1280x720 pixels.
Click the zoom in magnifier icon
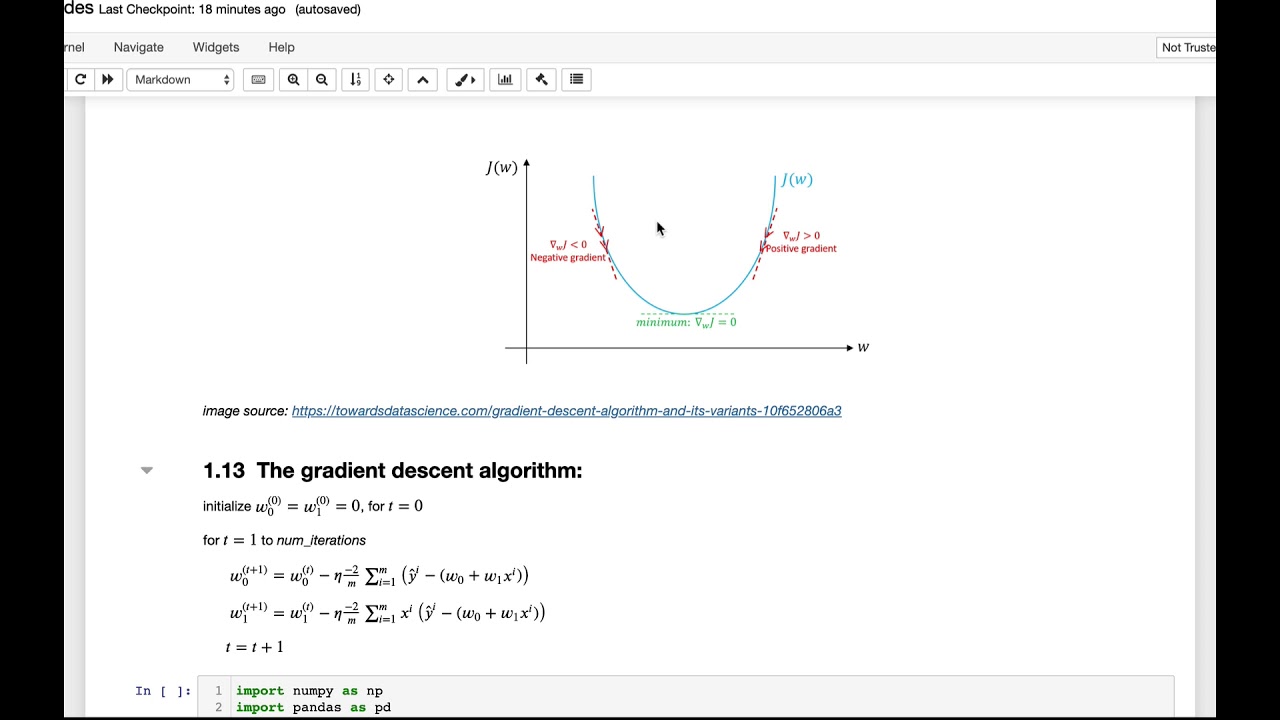coord(293,79)
